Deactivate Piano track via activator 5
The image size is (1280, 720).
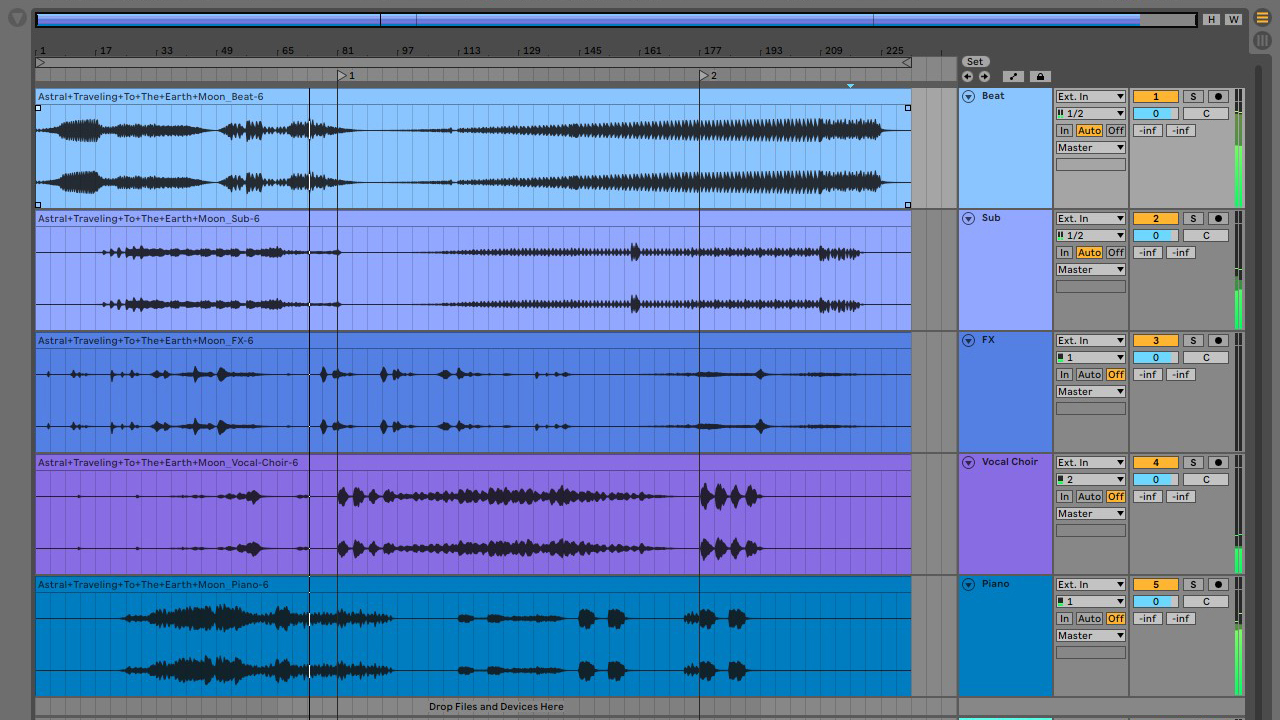coord(1156,585)
